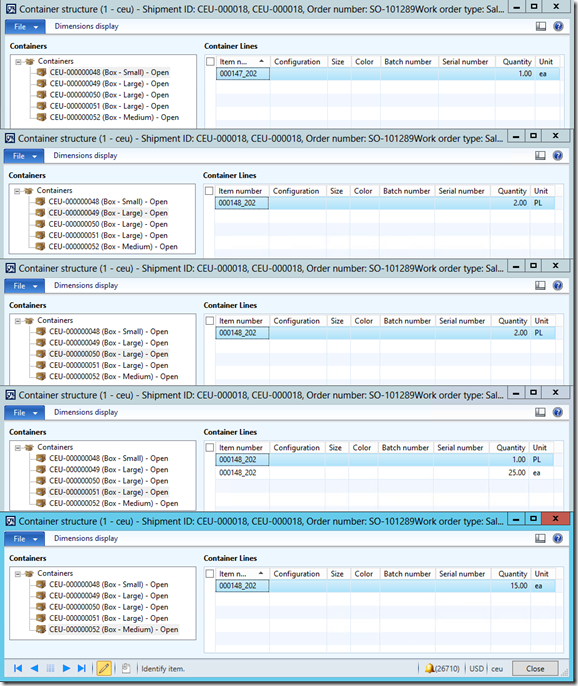Open Dimensions display menu in top window
578x686 pixels.
[87, 26]
